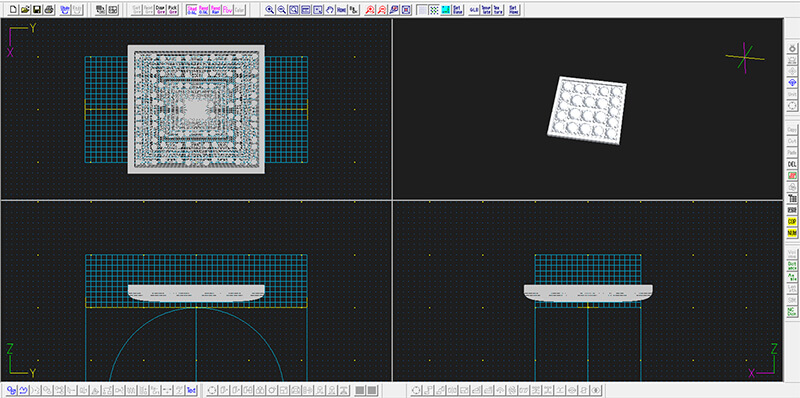800x398 pixels.
Task: Click the DEL button in right toolbar
Action: (x=792, y=164)
